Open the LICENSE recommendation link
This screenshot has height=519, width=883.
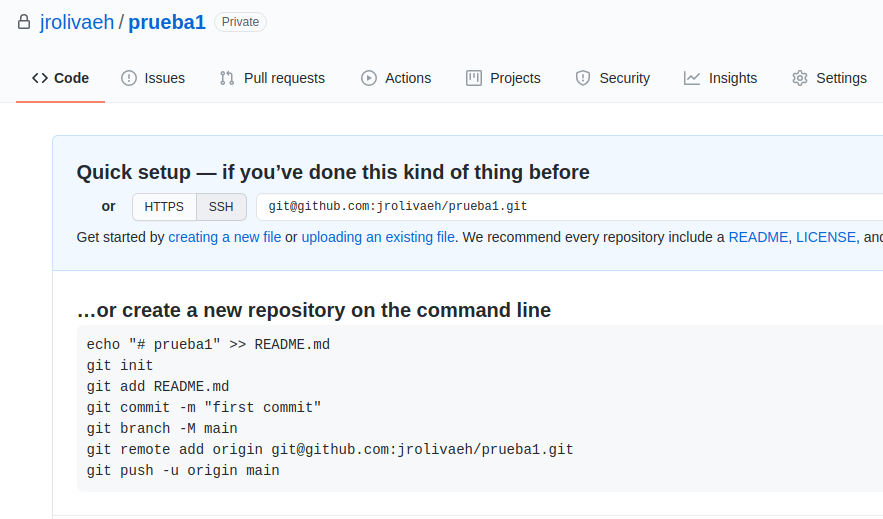[826, 237]
